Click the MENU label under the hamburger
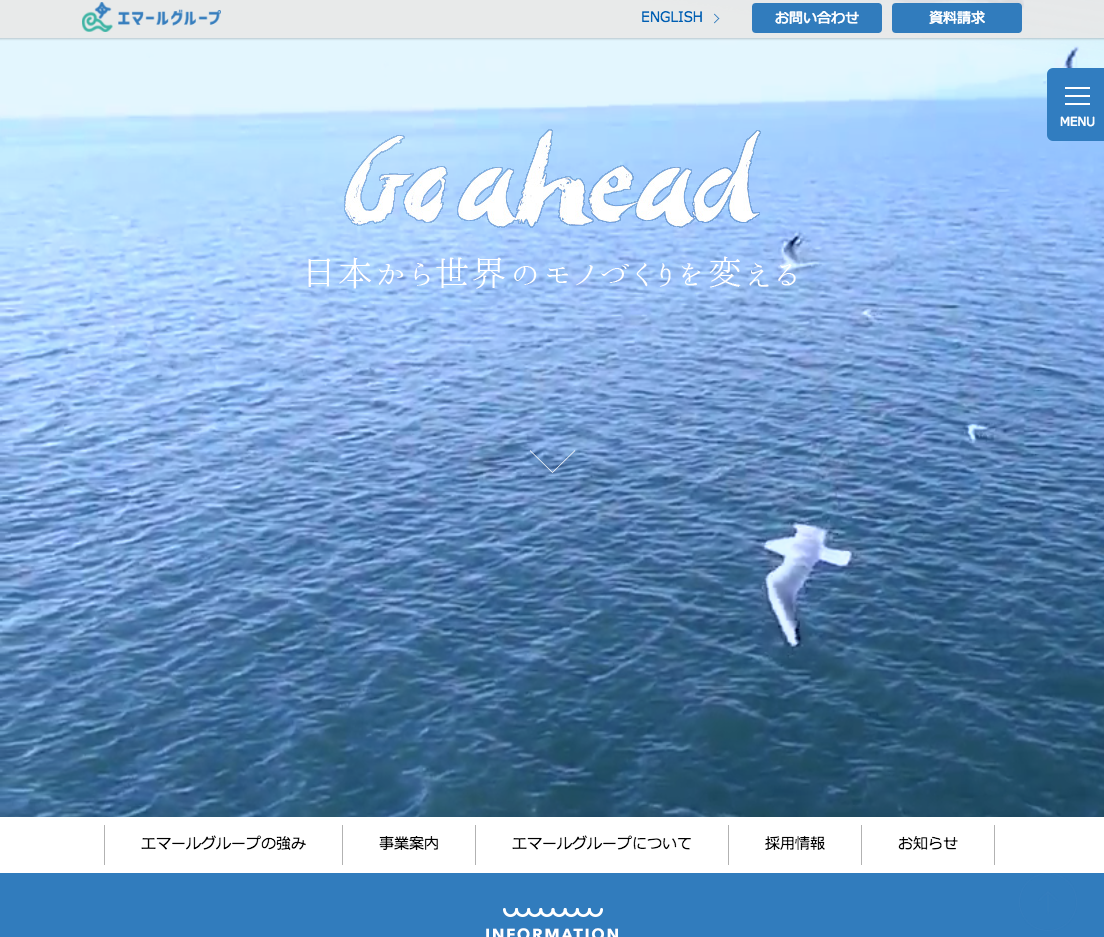 1077,122
